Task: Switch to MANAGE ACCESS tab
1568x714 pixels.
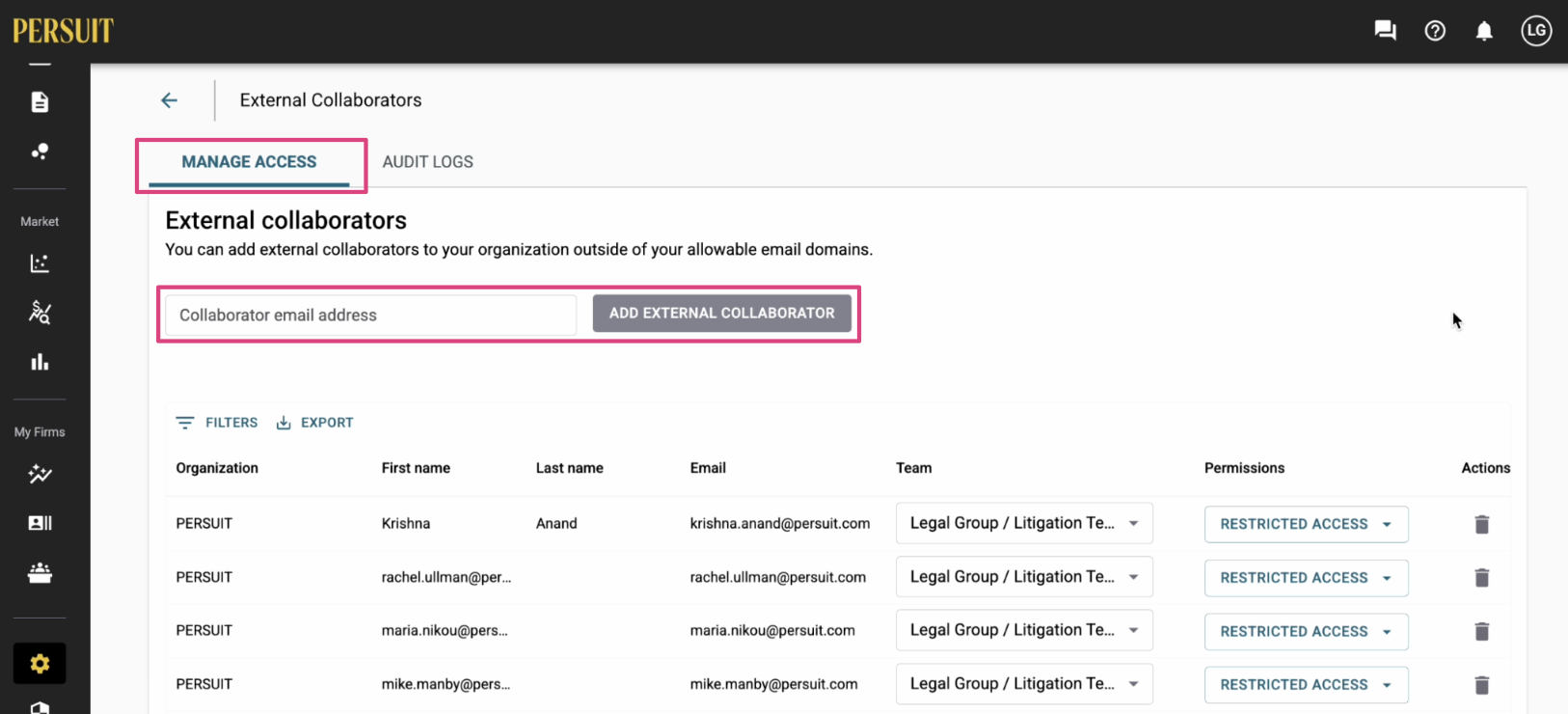Action: point(249,162)
